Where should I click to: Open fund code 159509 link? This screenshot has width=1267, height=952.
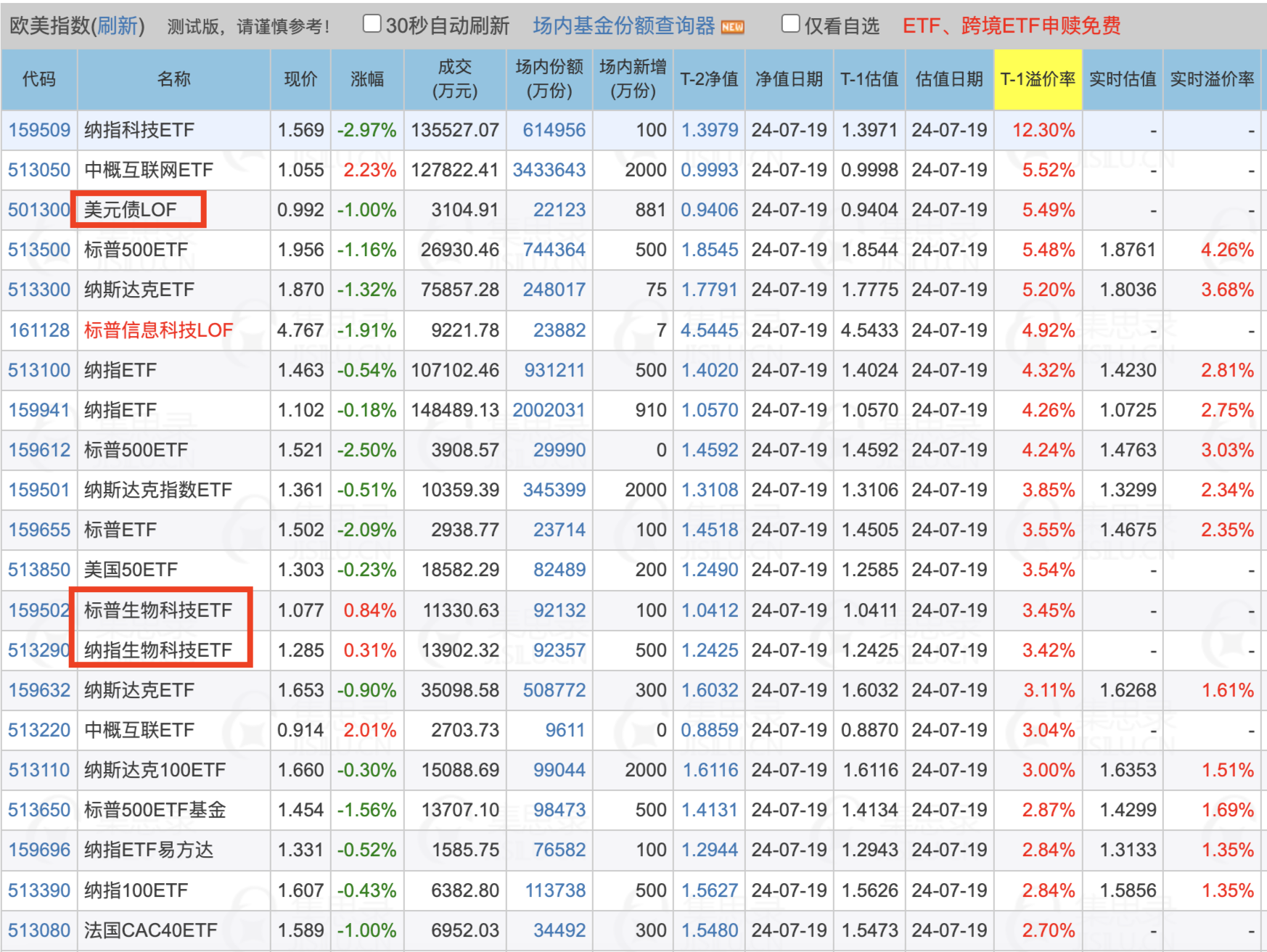click(39, 131)
